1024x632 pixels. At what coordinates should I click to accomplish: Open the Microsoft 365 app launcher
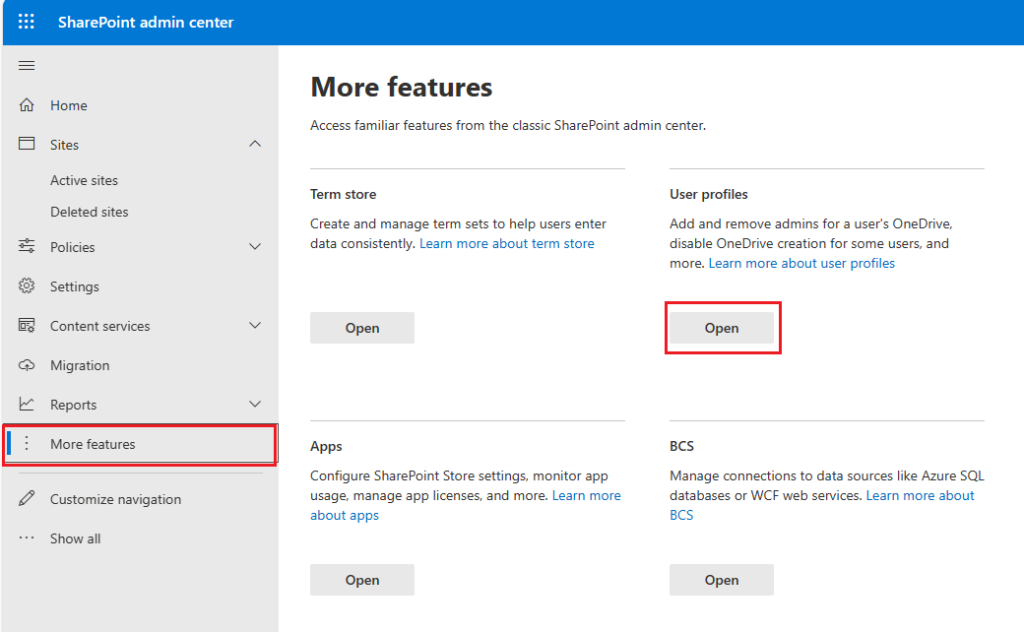[26, 21]
